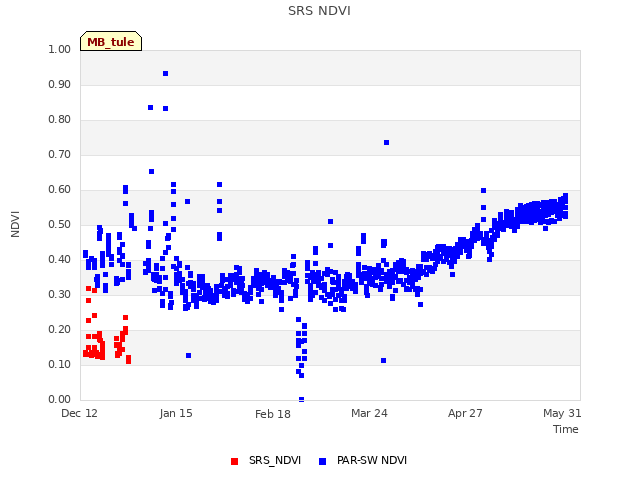Click the NDVI y-axis label
The width and height of the screenshot is (640, 480).
pos(15,224)
